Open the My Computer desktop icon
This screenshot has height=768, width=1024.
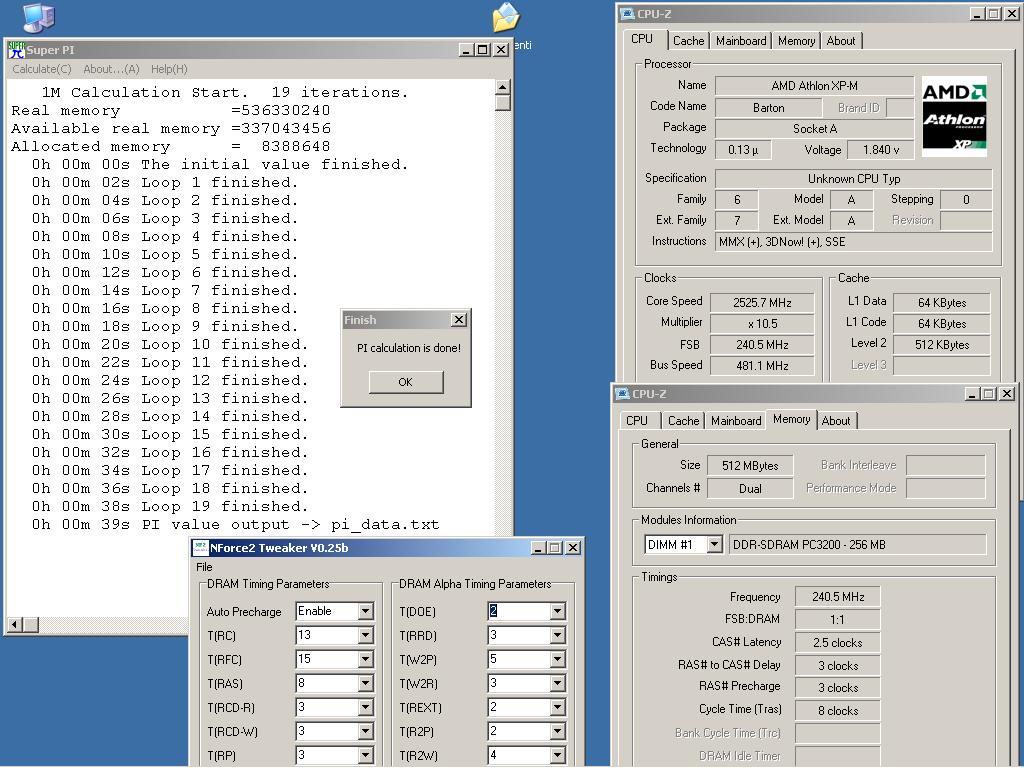pos(39,17)
